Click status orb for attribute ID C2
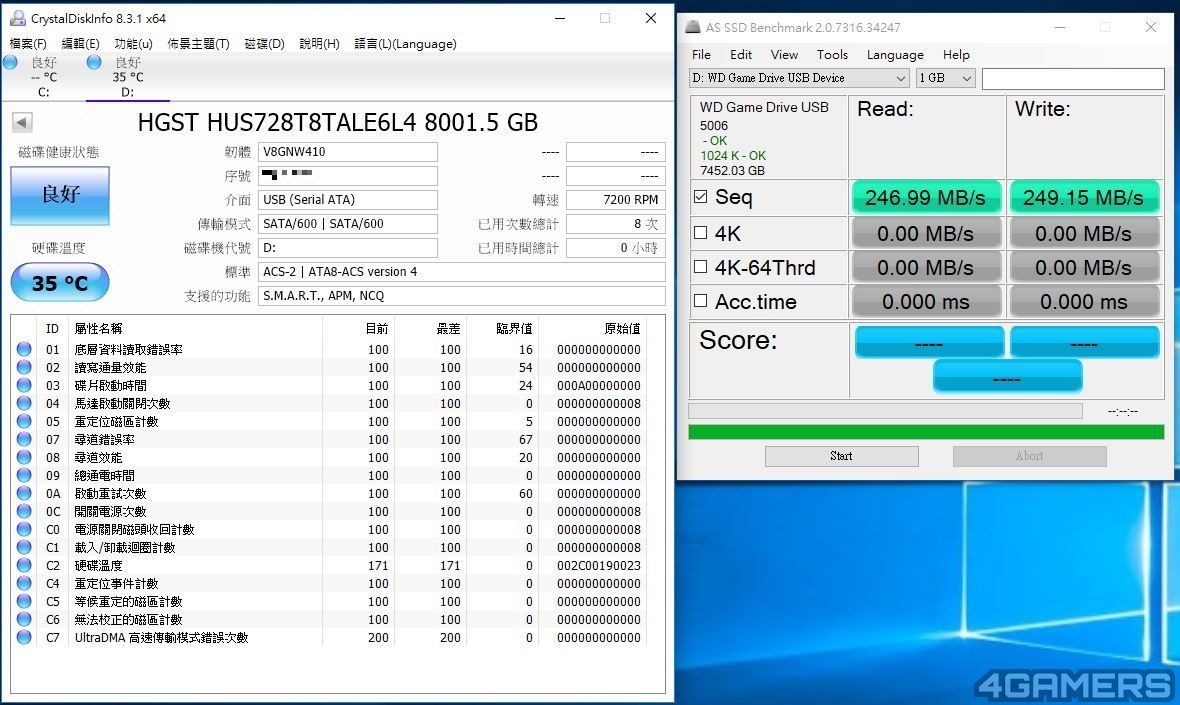The height and width of the screenshot is (705, 1180). pyautogui.click(x=24, y=565)
